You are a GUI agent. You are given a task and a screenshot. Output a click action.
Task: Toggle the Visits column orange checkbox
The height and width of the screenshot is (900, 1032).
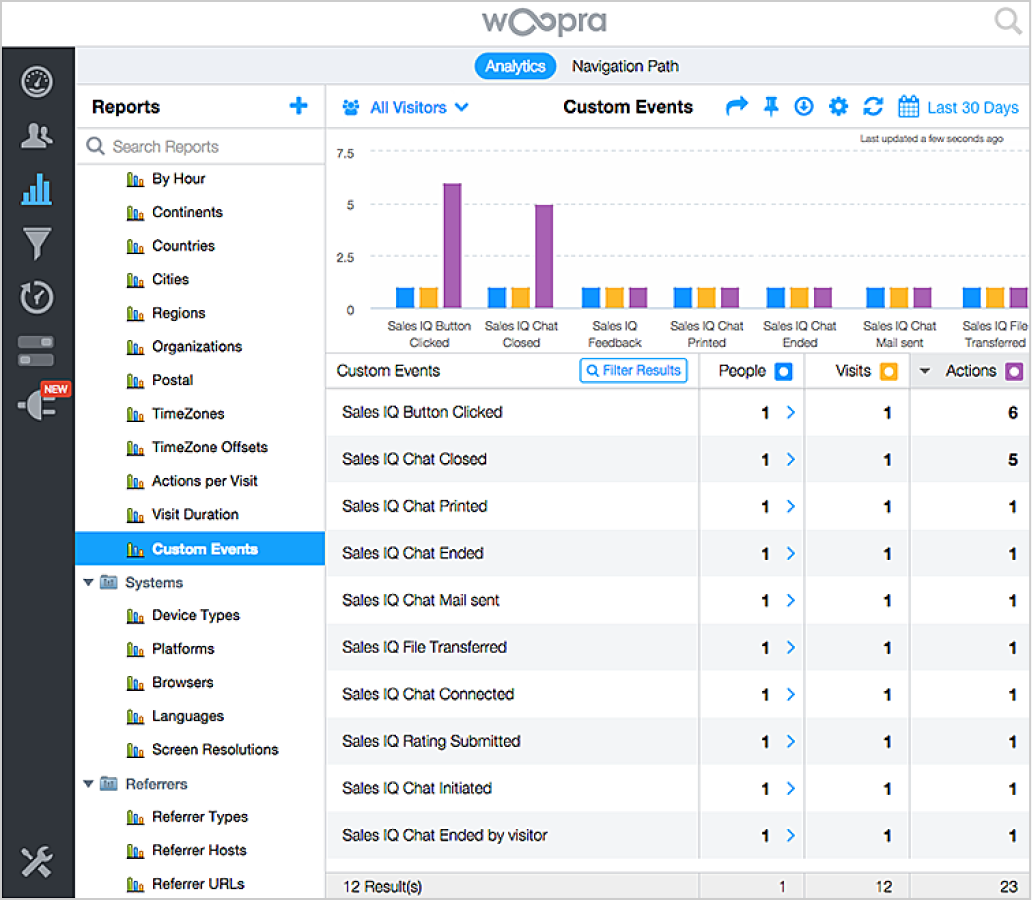(888, 371)
